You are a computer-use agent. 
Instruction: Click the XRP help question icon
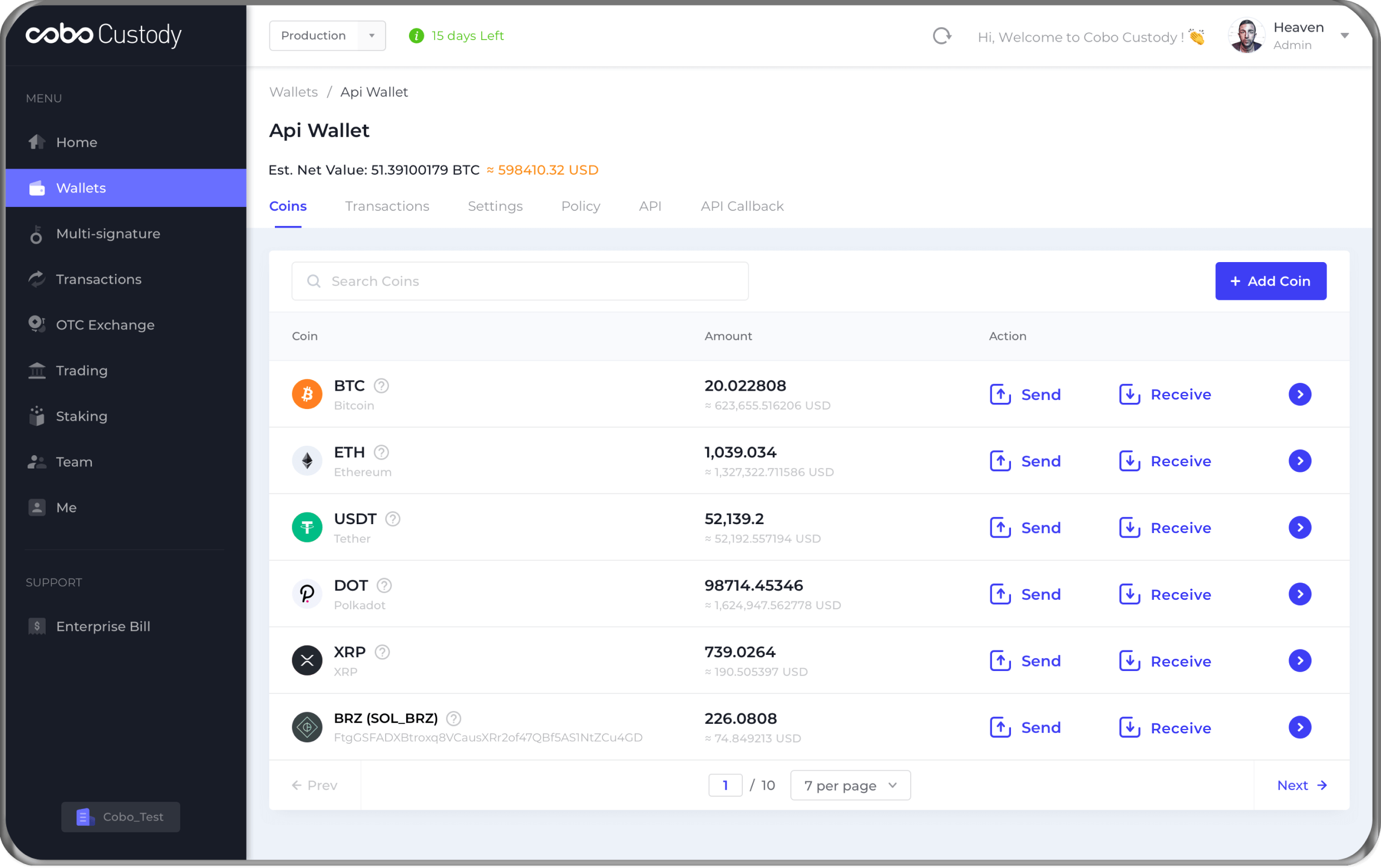pos(382,652)
